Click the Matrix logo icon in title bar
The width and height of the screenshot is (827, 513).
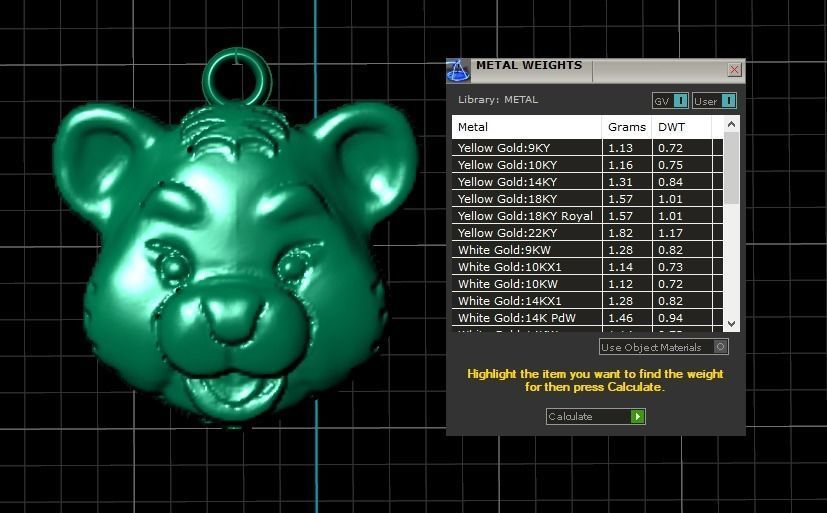click(x=457, y=70)
